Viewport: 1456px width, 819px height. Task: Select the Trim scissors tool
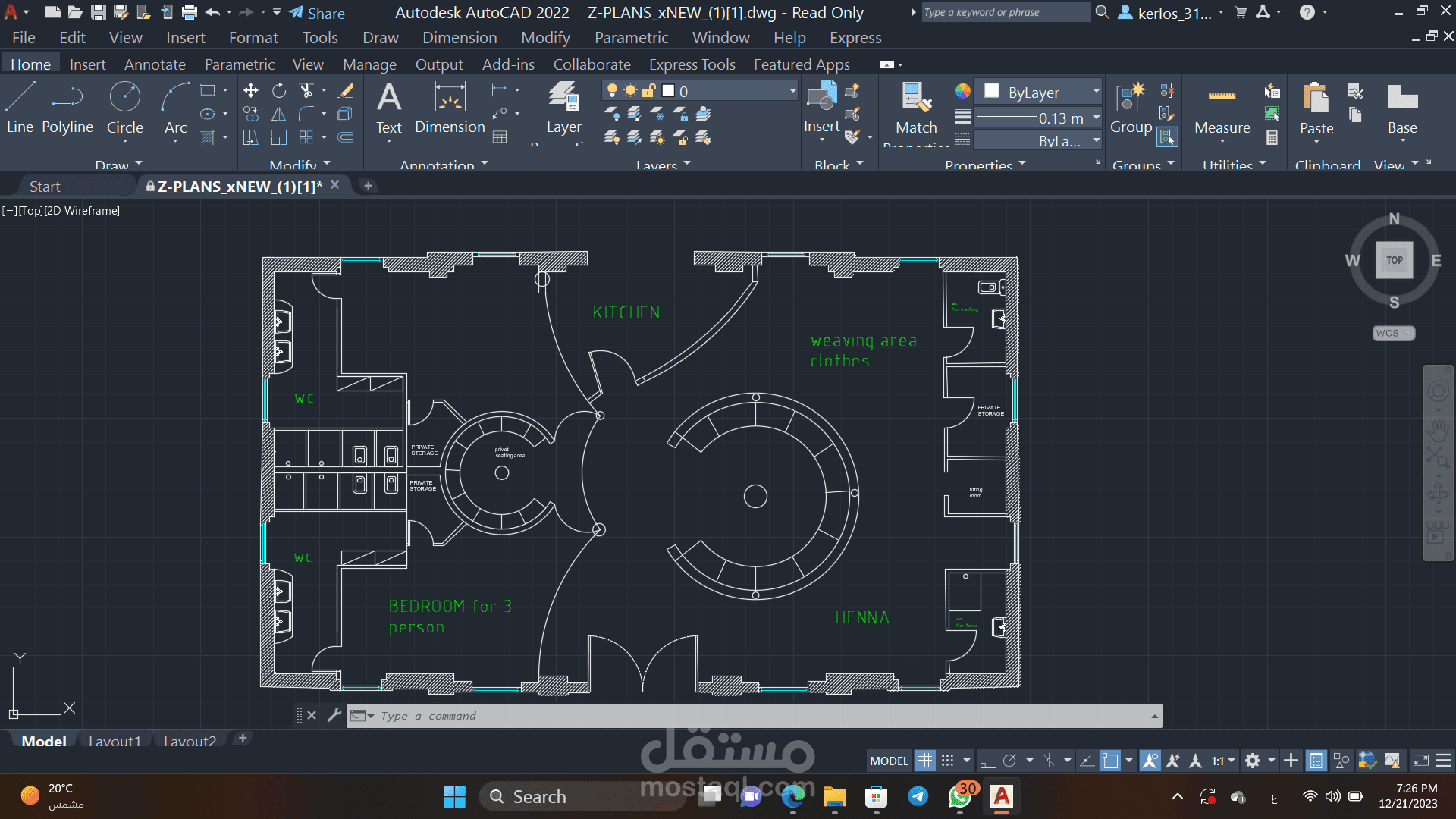click(x=306, y=91)
